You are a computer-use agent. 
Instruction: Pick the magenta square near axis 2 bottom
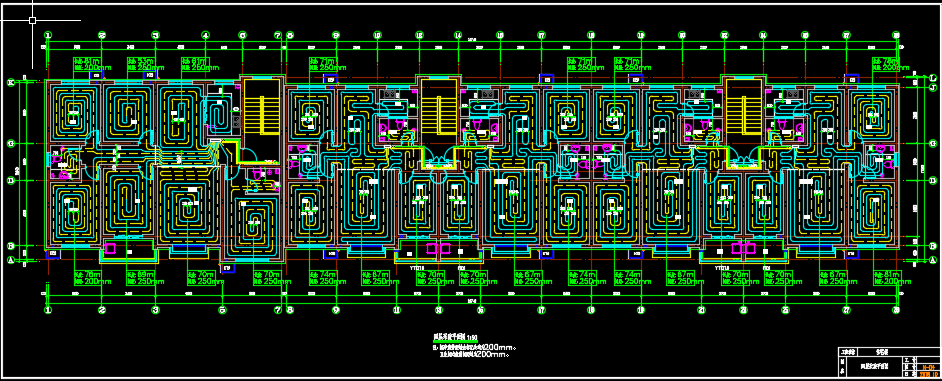coord(111,248)
